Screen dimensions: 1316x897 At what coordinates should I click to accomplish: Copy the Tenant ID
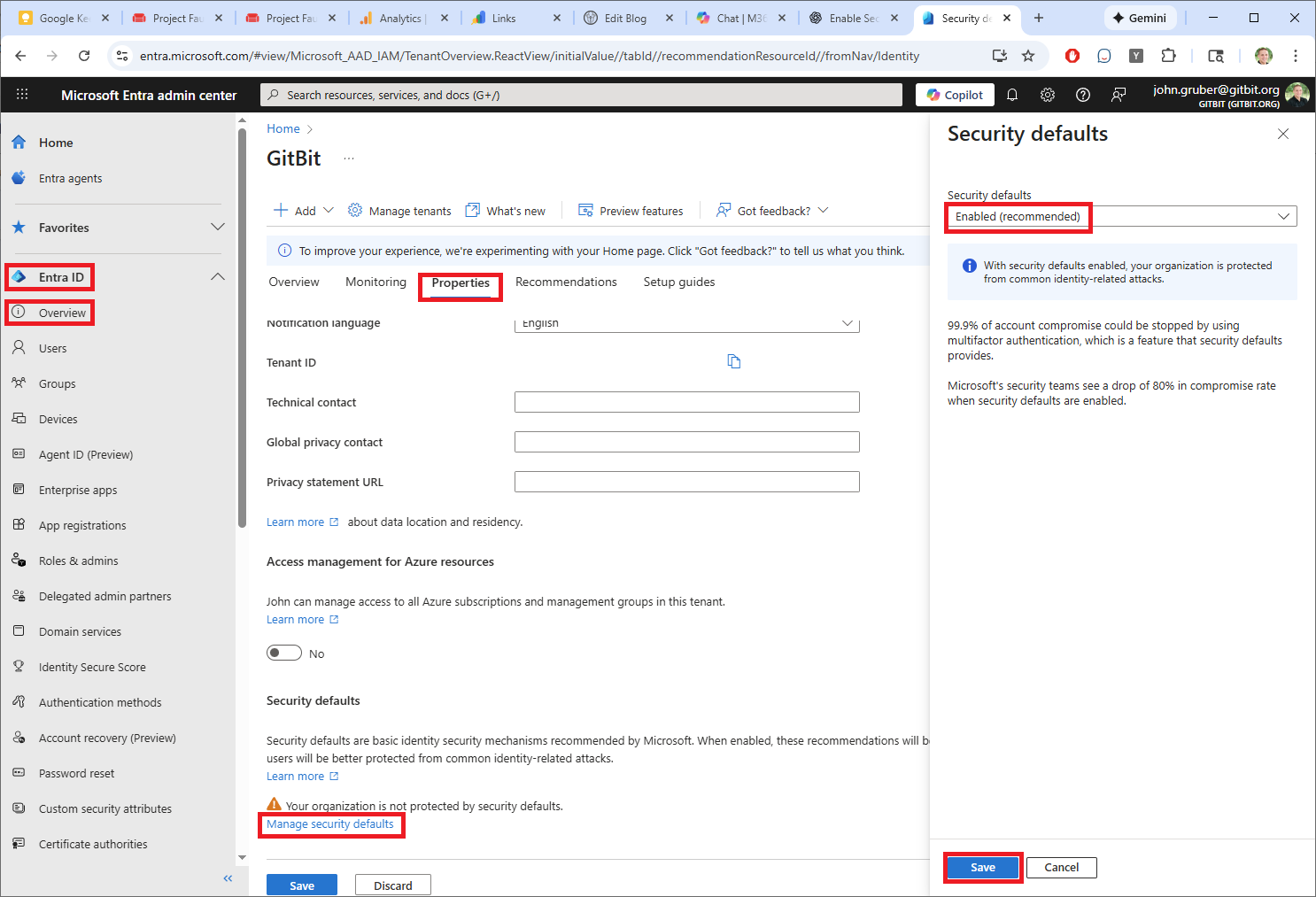(733, 360)
